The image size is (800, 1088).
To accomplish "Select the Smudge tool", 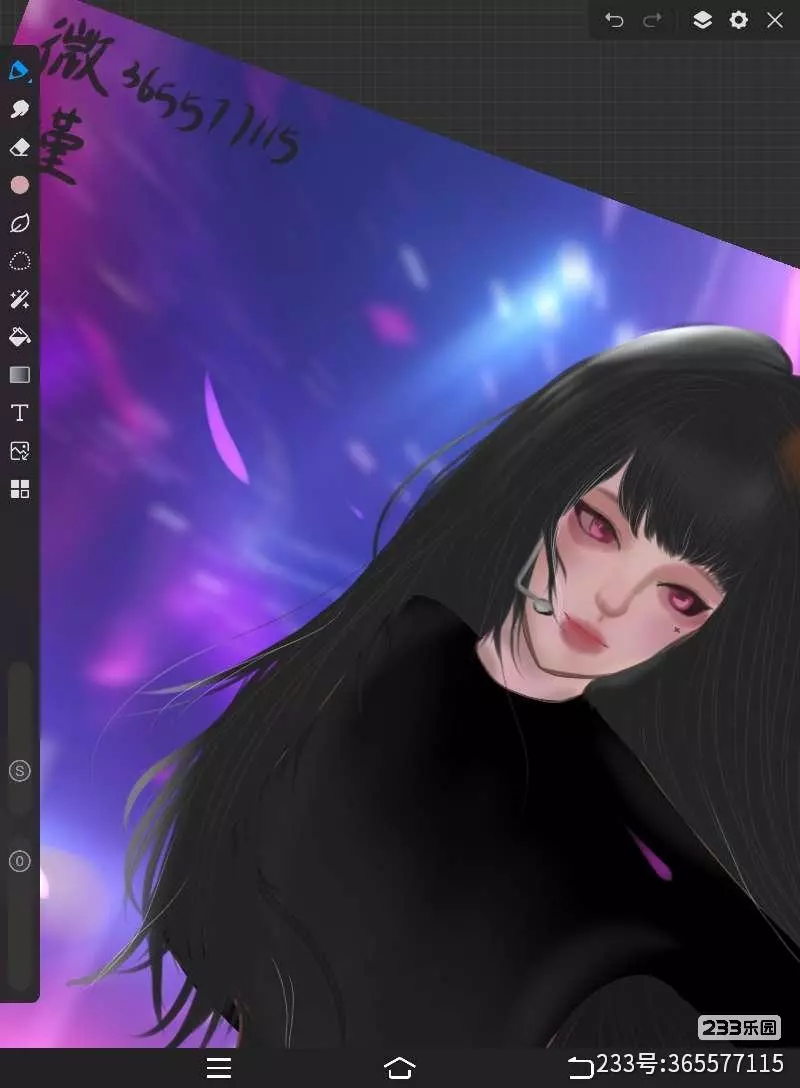I will coord(19,109).
